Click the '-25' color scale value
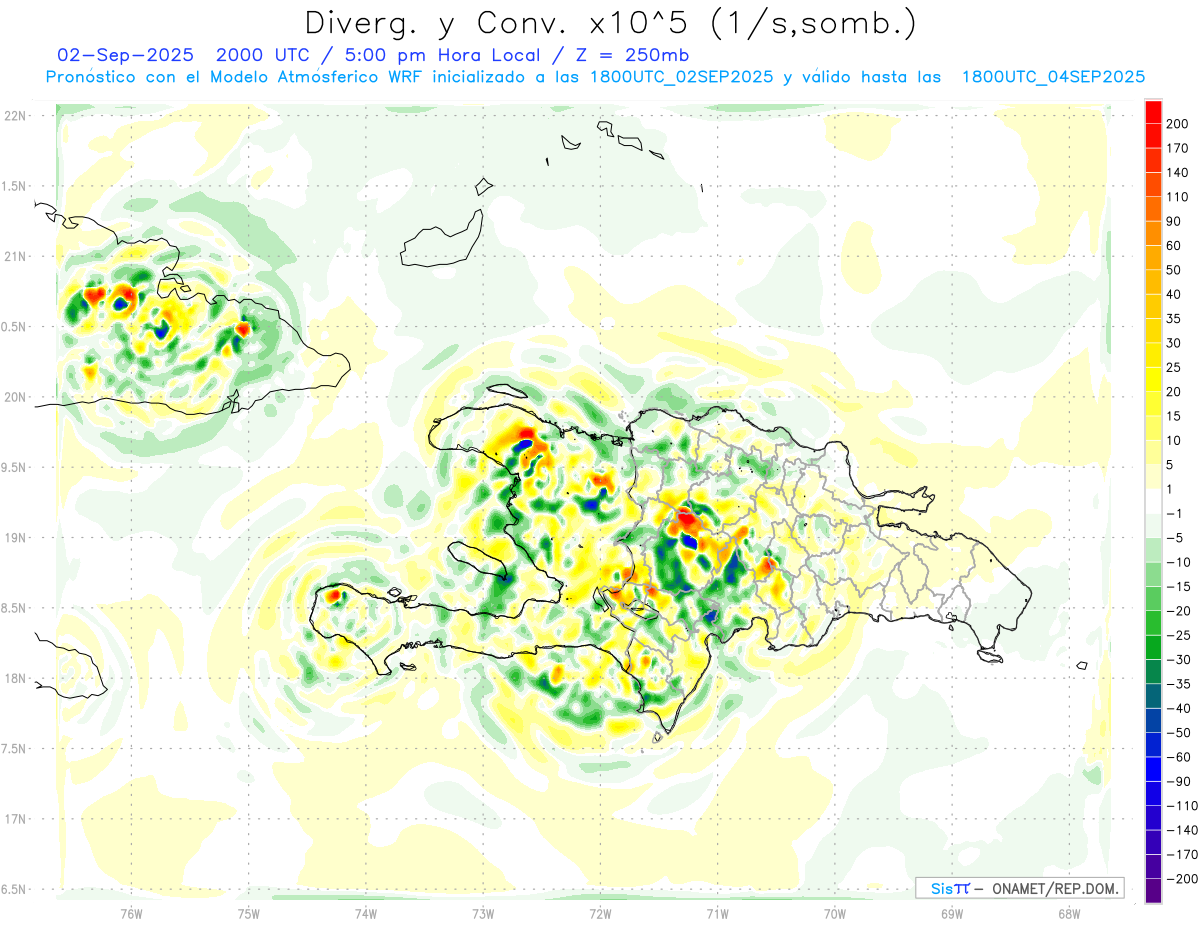Screen dimensions: 1200x927 (1177, 635)
